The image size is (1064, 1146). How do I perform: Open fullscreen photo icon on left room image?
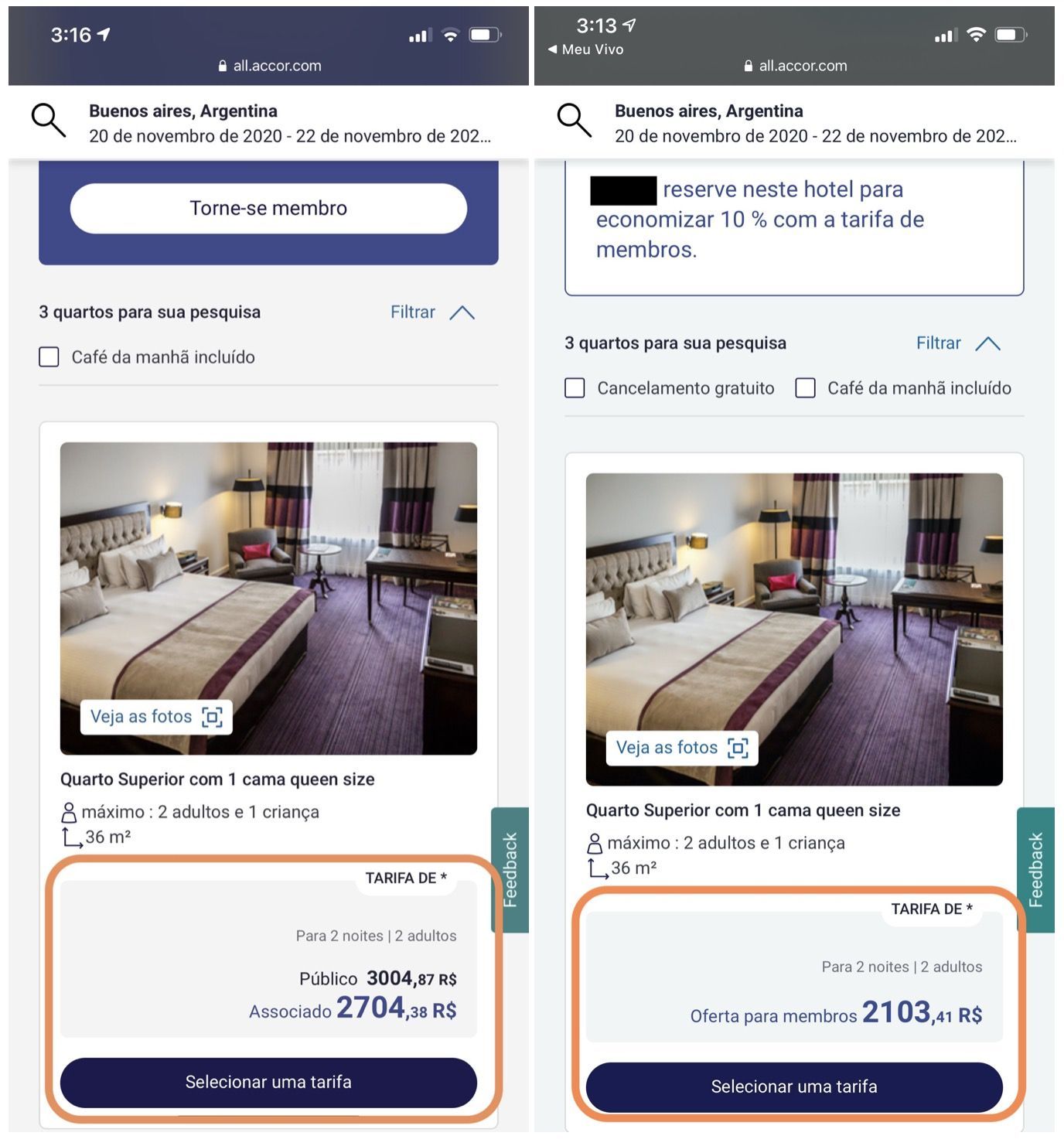[x=212, y=717]
